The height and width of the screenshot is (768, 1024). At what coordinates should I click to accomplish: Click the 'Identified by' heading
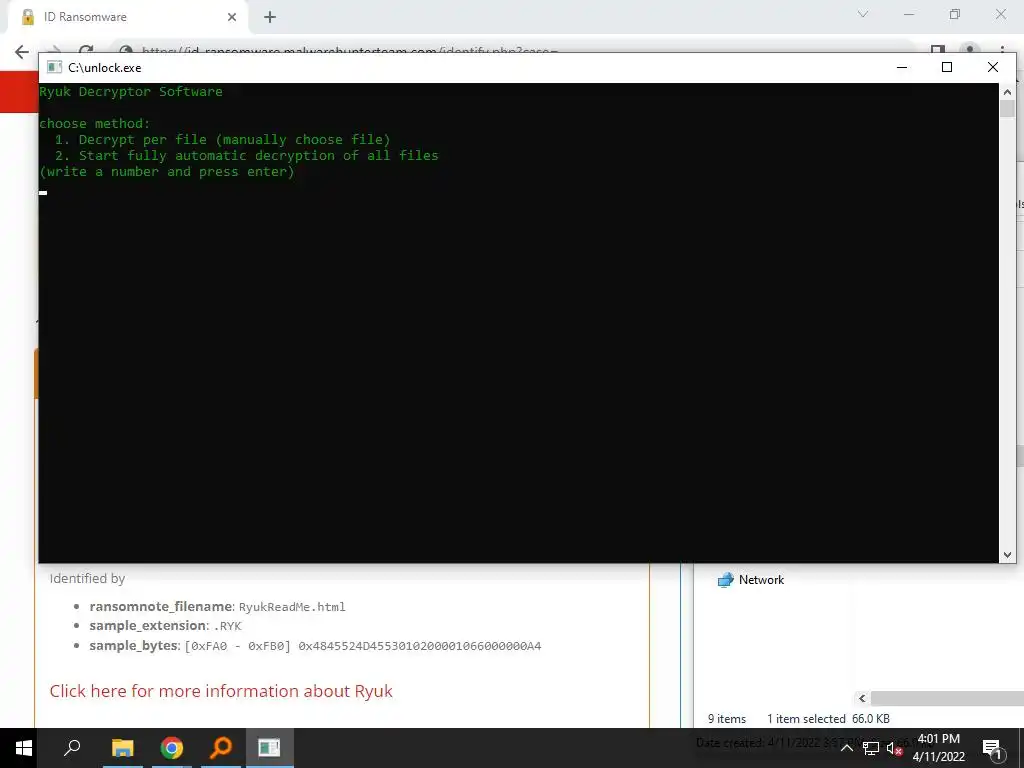[88, 579]
